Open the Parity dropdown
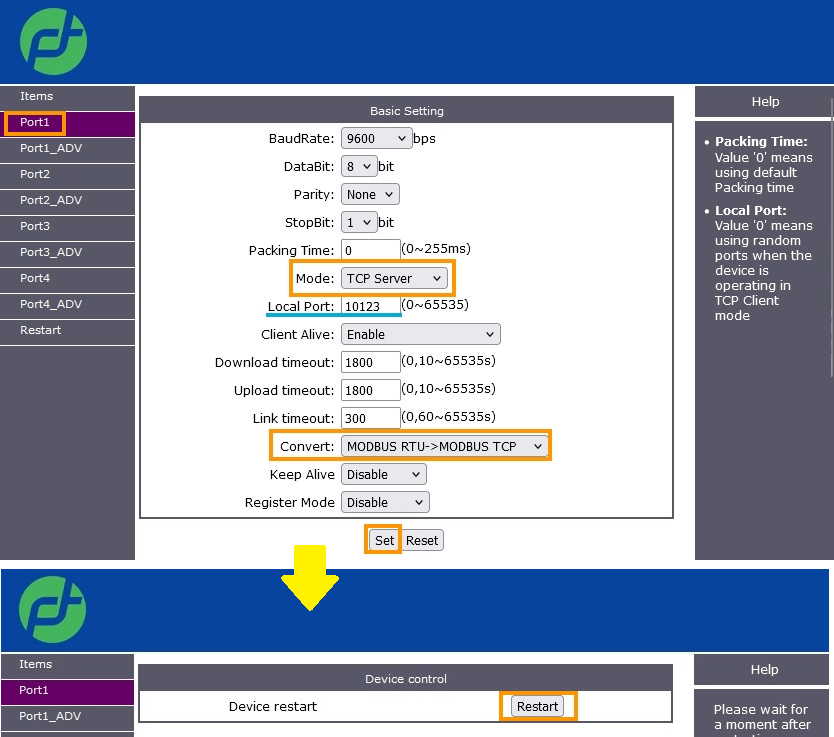The image size is (834, 737). click(x=369, y=194)
